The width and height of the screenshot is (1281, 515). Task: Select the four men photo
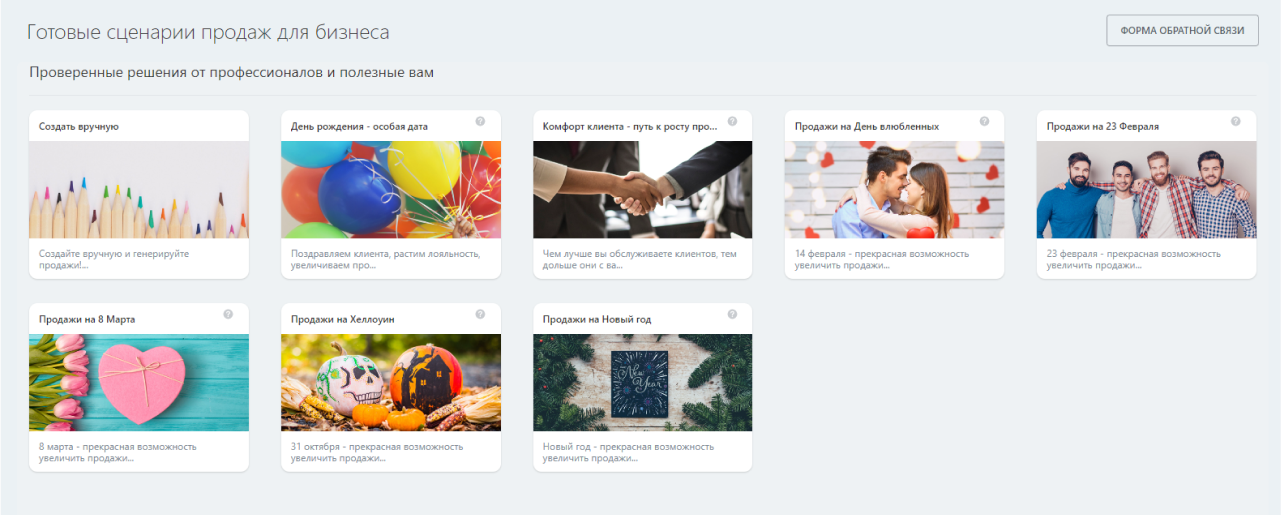pyautogui.click(x=1146, y=189)
